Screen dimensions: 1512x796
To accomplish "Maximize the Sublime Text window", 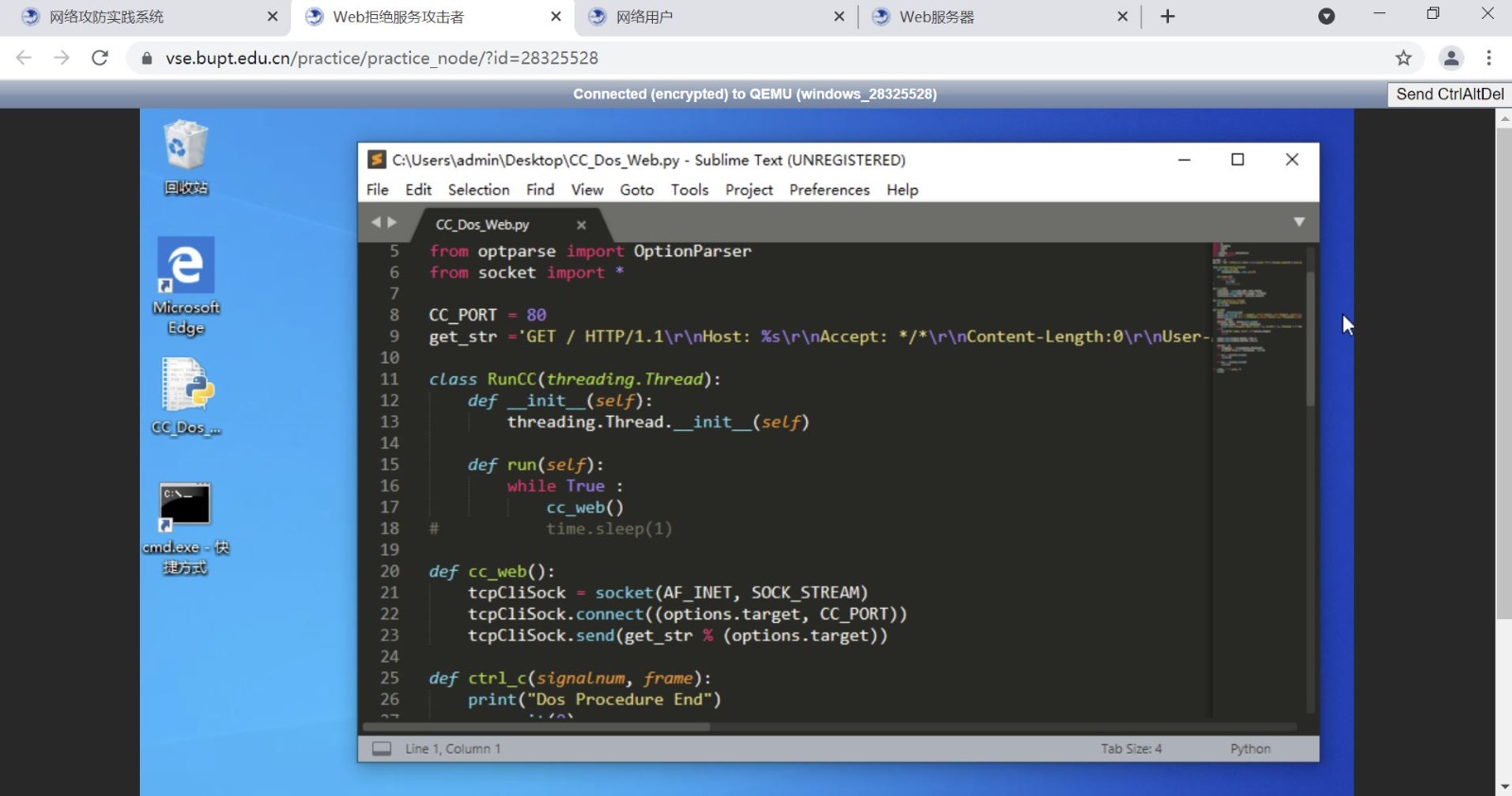I will [1237, 160].
